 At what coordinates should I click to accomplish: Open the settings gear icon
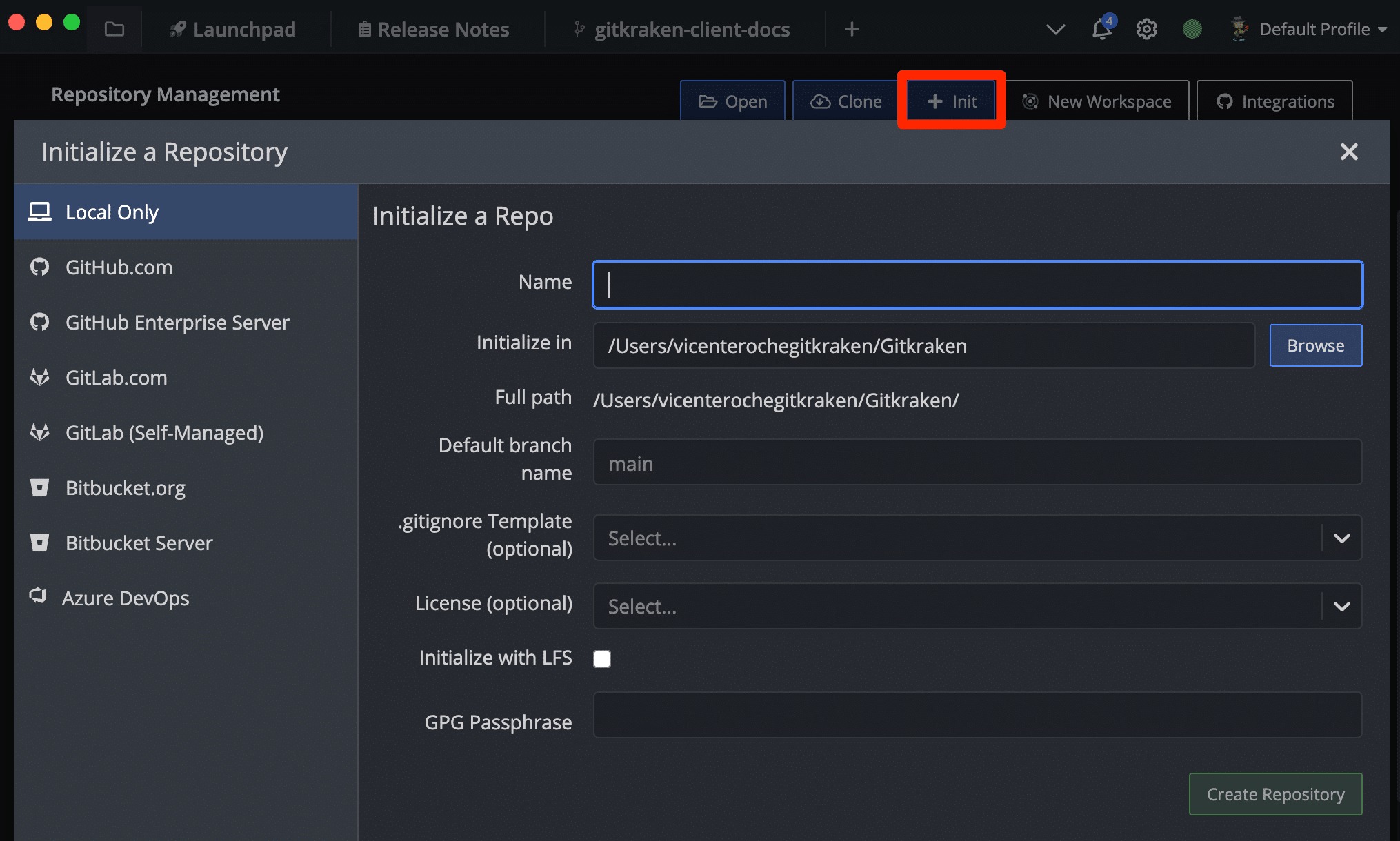1146,29
